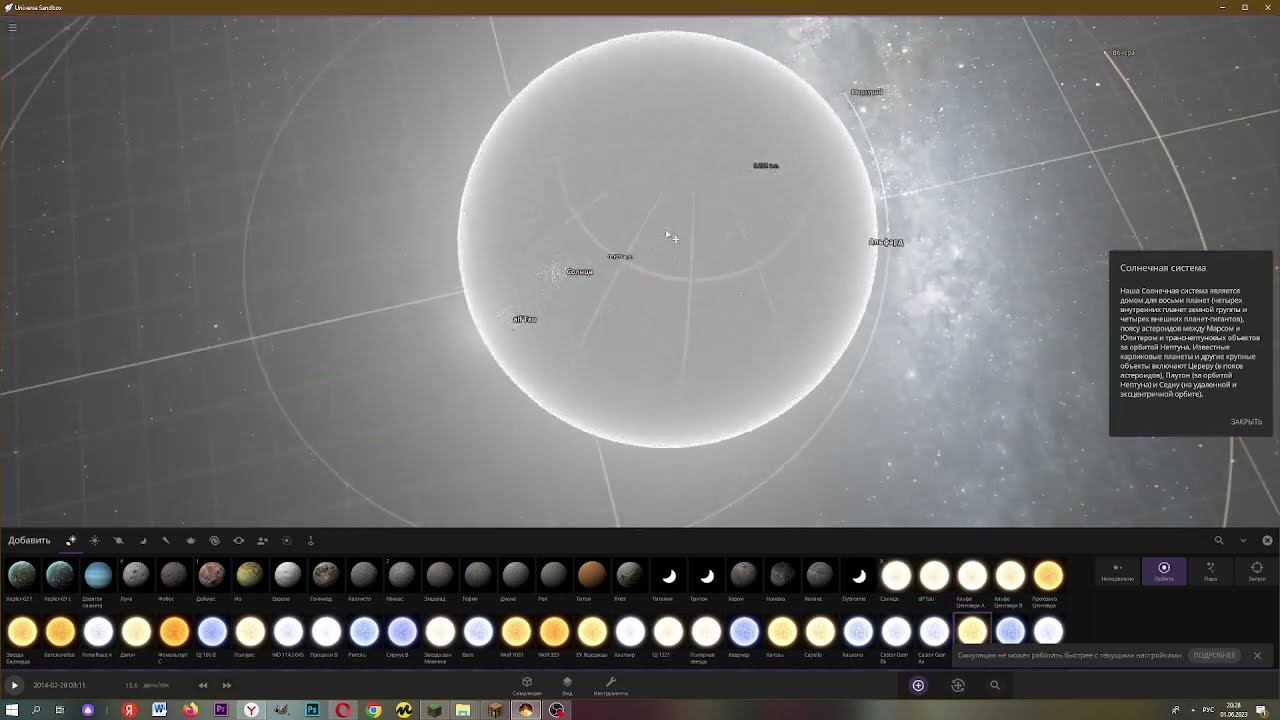Close the add objects panel
Screen dimensions: 1280x720
[1267, 540]
